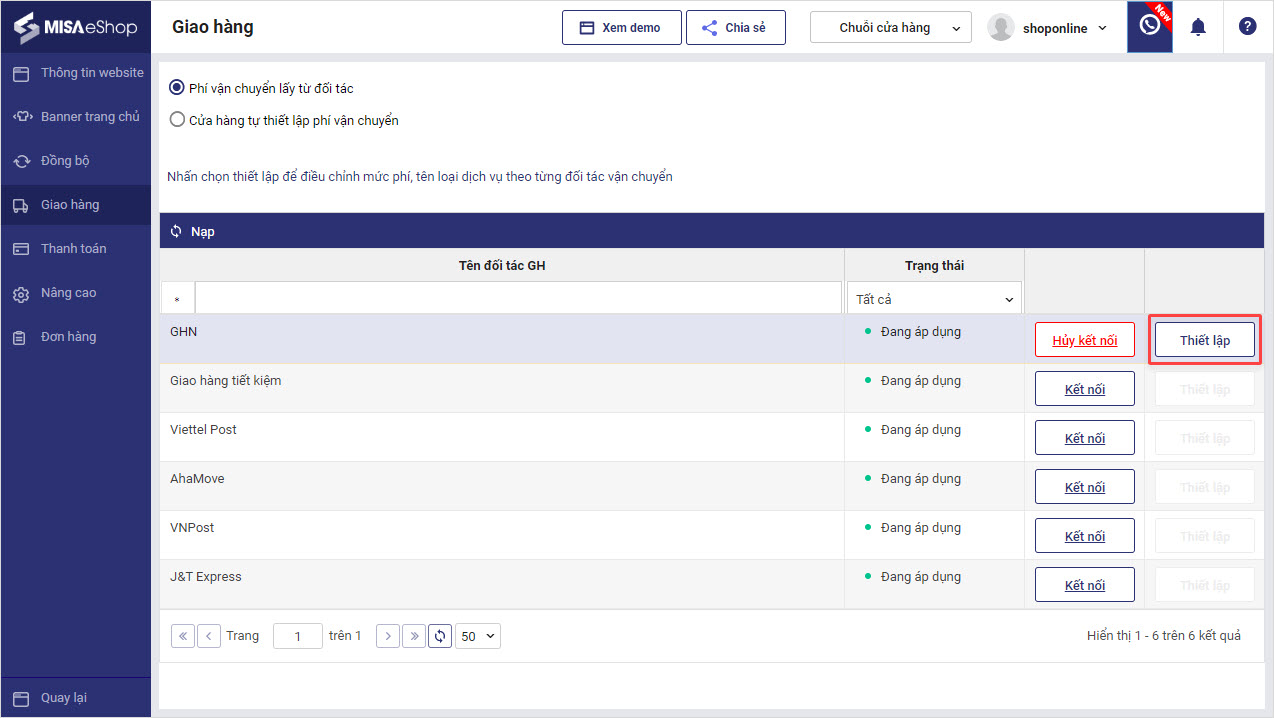The width and height of the screenshot is (1274, 718).
Task: Click Kết nối for Viettel Post
Action: 1085,438
